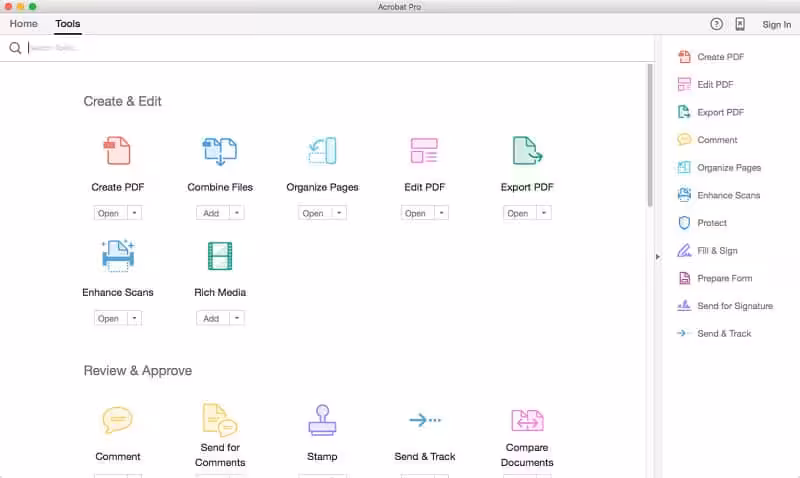Select Enhance Scans icon in right sidebar
The image size is (800, 478).
pos(684,195)
